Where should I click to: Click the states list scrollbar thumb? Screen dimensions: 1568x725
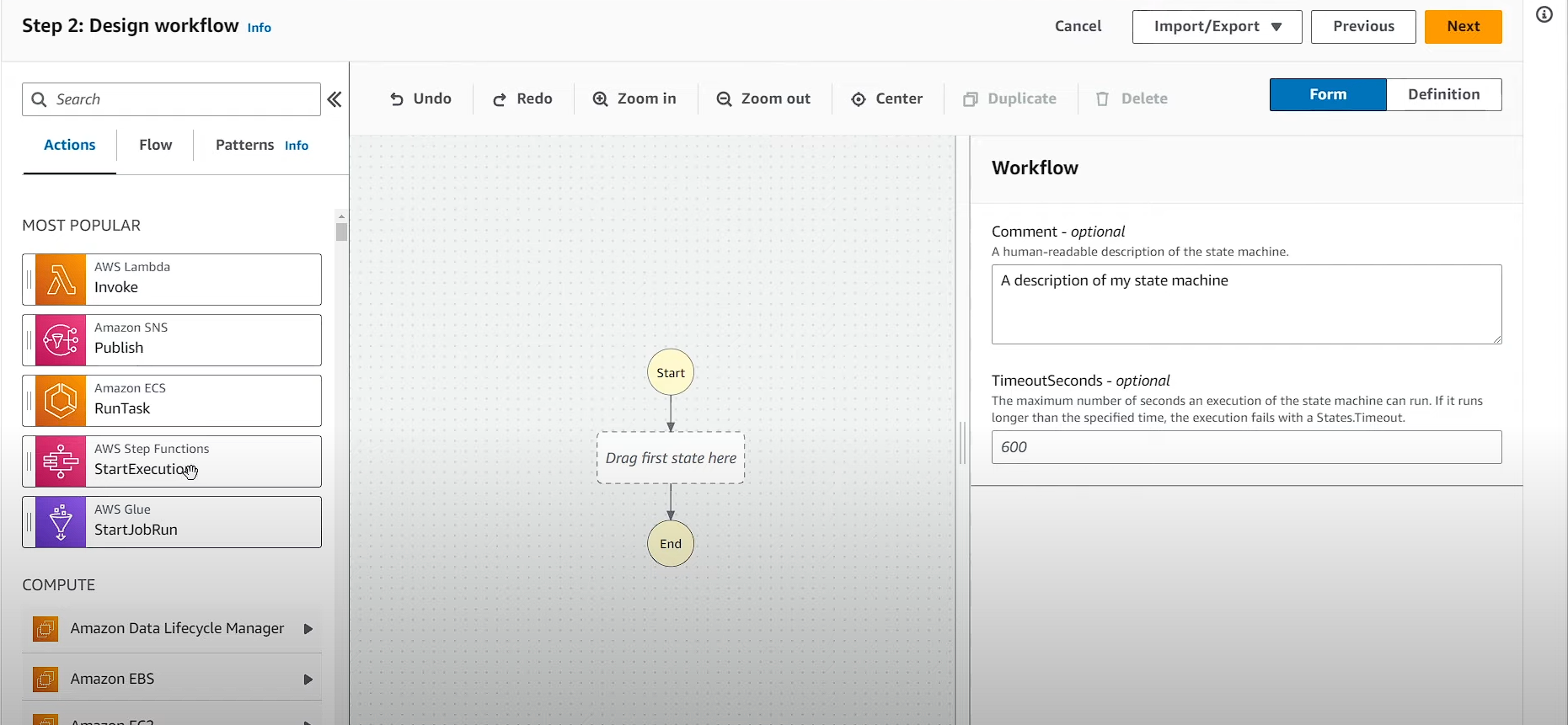pos(341,232)
